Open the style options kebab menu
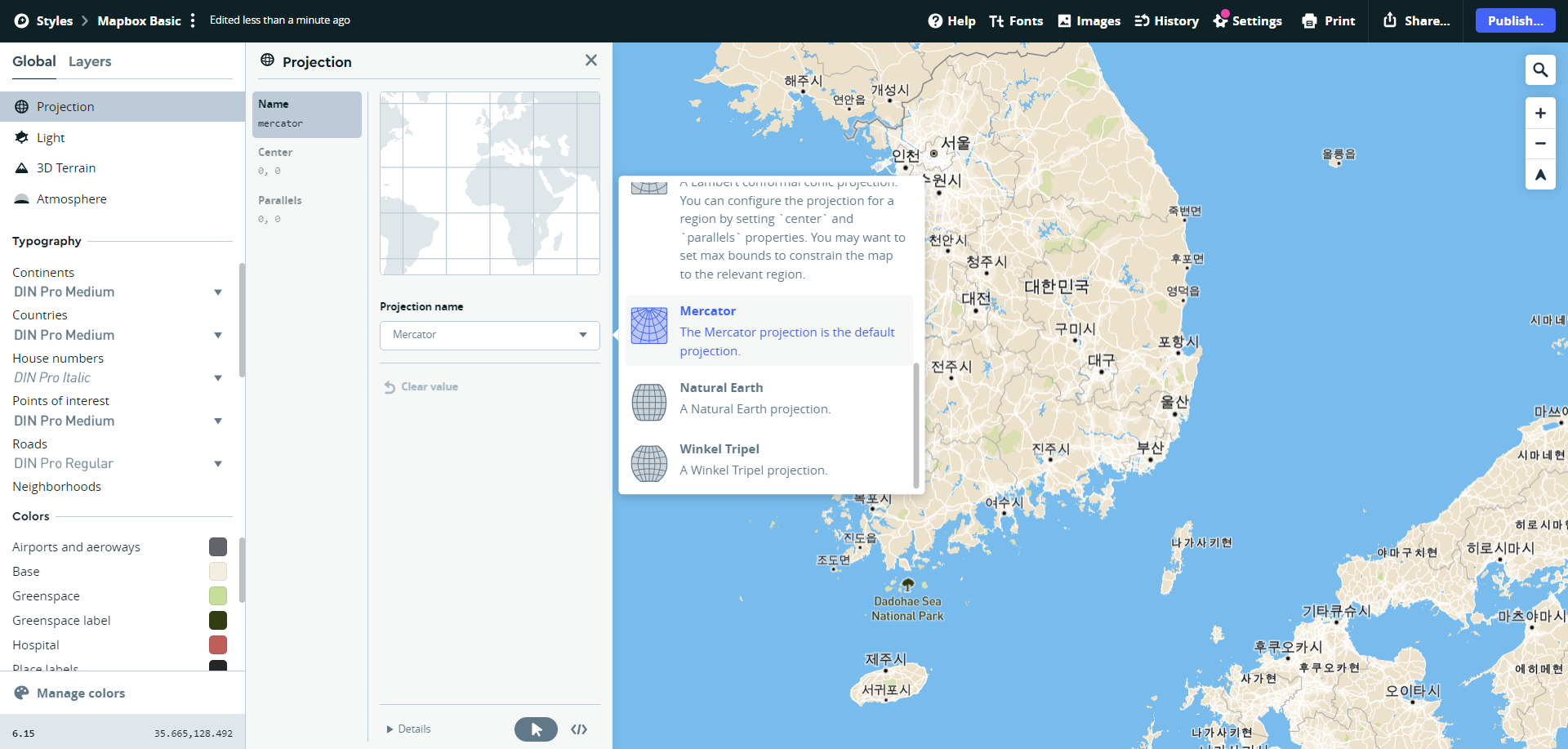 point(193,21)
